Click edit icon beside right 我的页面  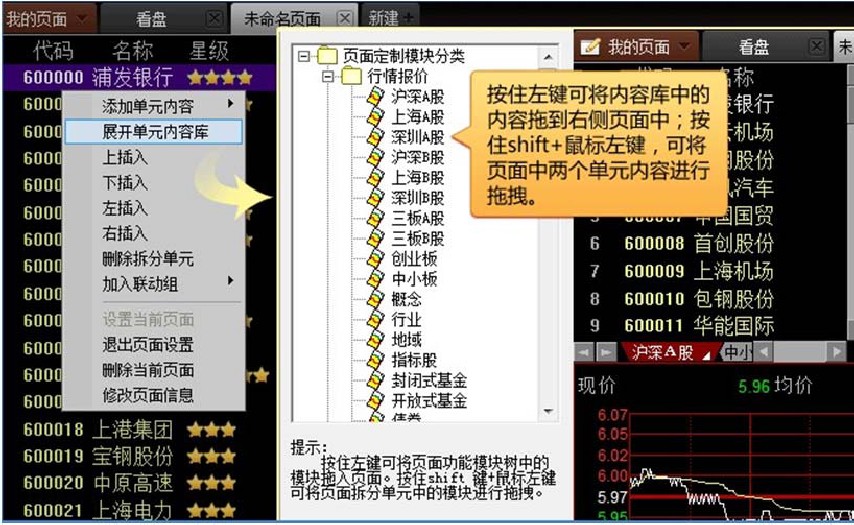pos(590,47)
